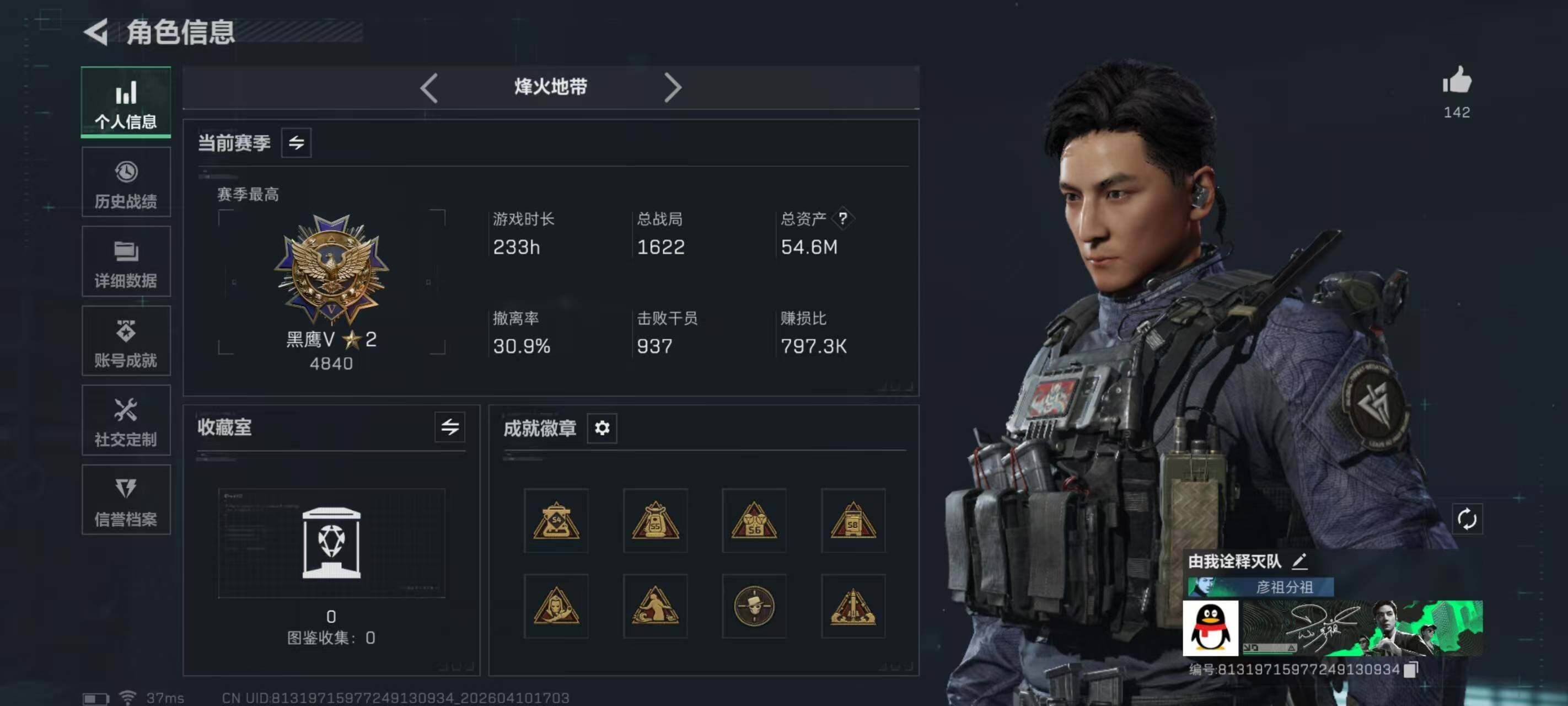Open the 收藏室 display case thumbnail
This screenshot has height=706, width=1568.
click(x=331, y=543)
